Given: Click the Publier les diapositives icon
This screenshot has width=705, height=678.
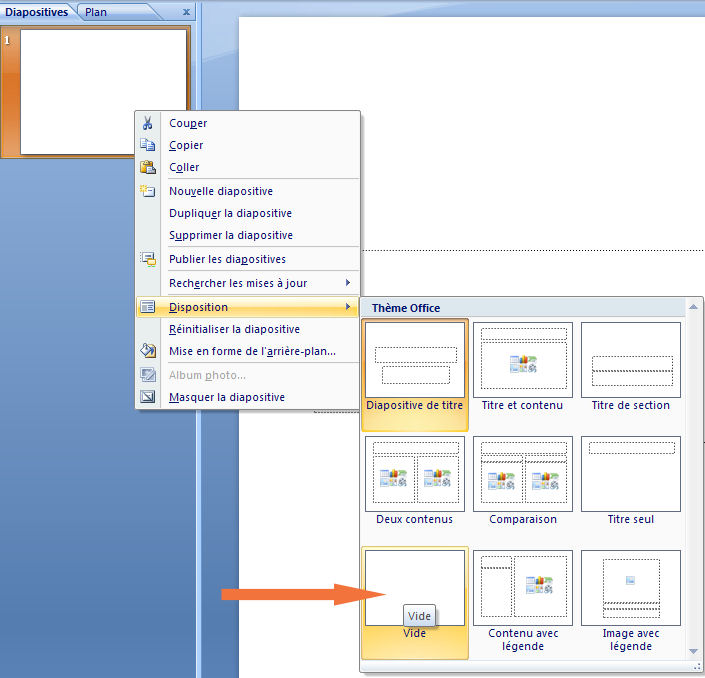Looking at the screenshot, I should coord(148,259).
